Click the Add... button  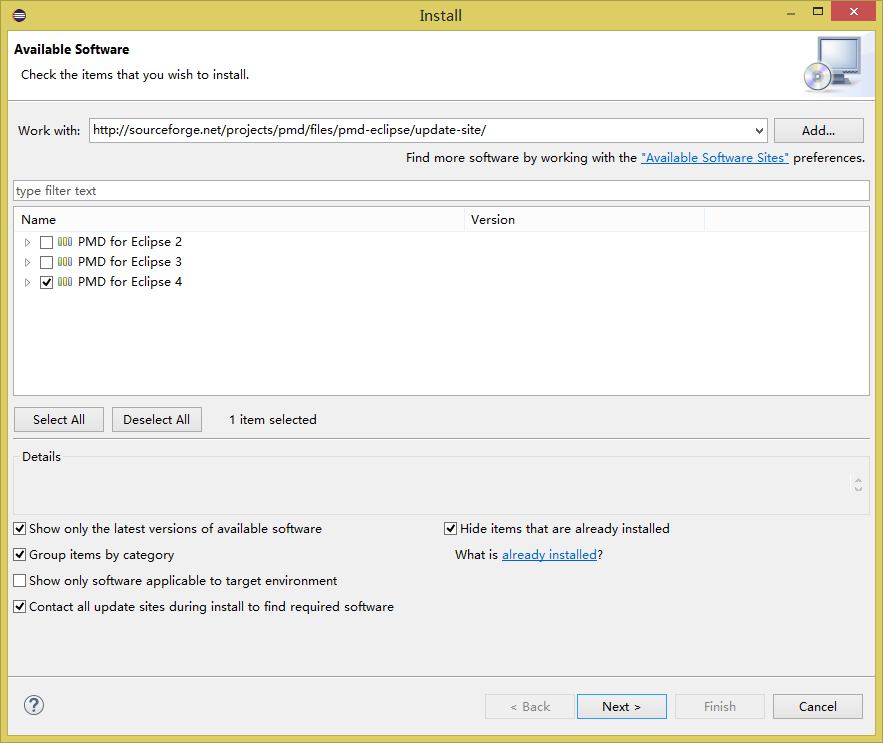coord(818,131)
